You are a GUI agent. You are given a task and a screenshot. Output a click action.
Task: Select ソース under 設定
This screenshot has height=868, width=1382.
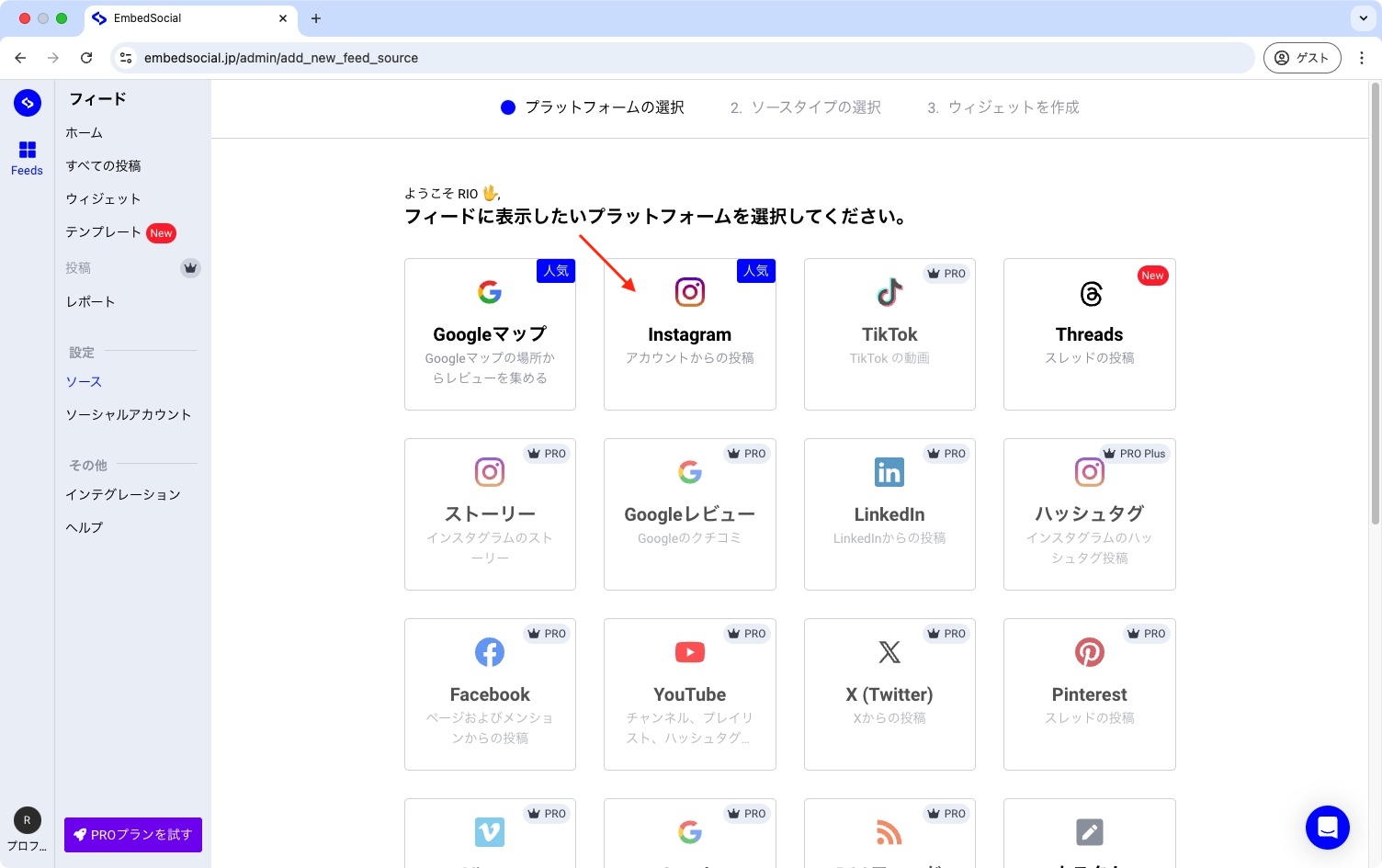pos(84,382)
